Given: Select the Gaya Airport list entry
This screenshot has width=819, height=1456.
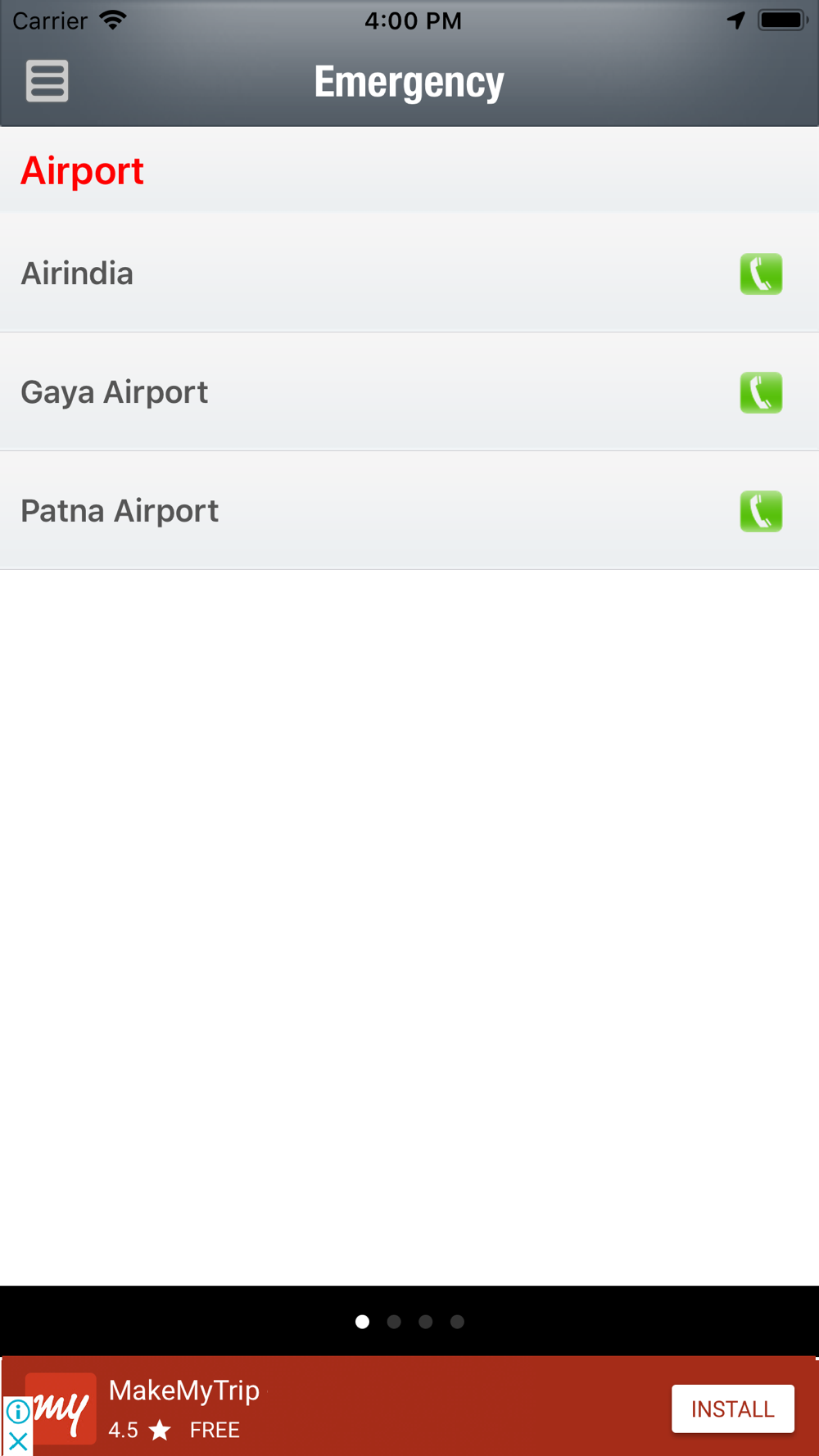Looking at the screenshot, I should coord(409,391).
